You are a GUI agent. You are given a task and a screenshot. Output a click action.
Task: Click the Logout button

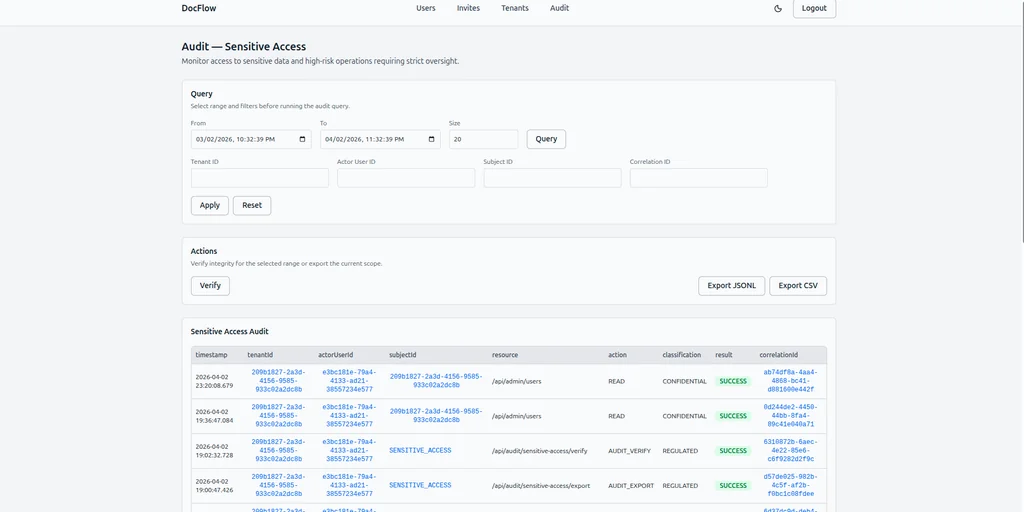pyautogui.click(x=814, y=8)
